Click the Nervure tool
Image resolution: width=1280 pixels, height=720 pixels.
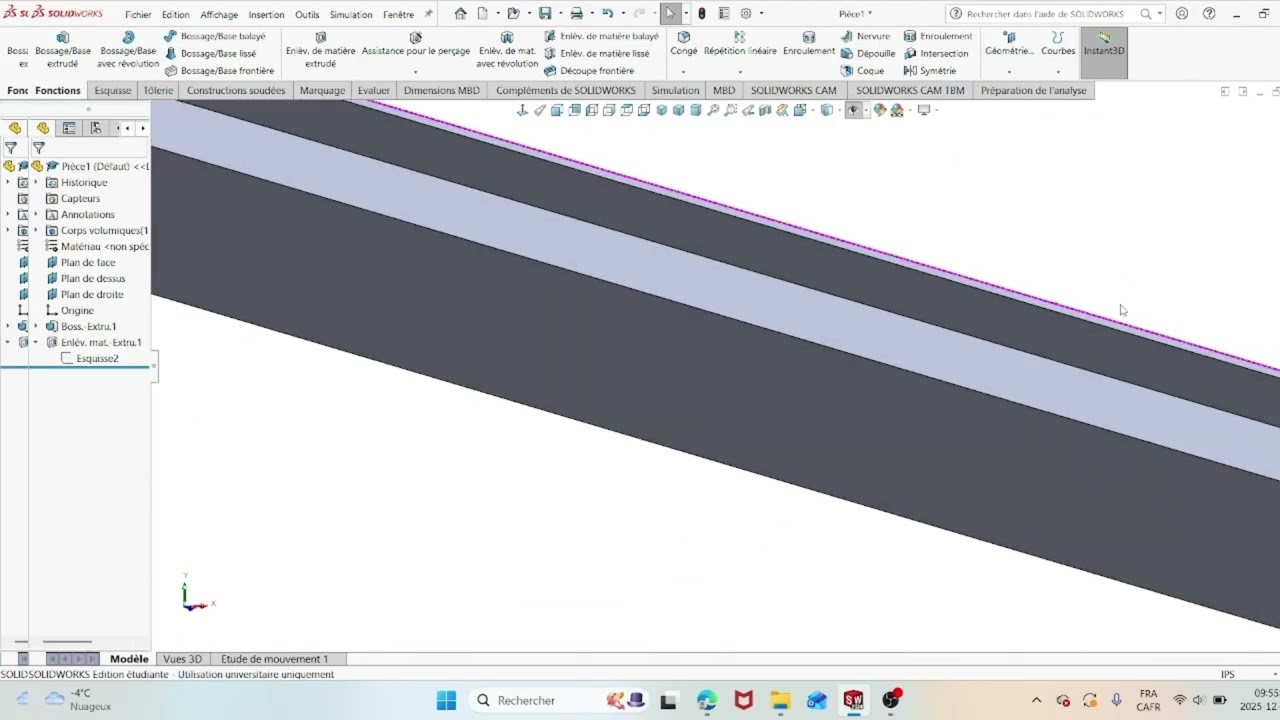tap(866, 36)
